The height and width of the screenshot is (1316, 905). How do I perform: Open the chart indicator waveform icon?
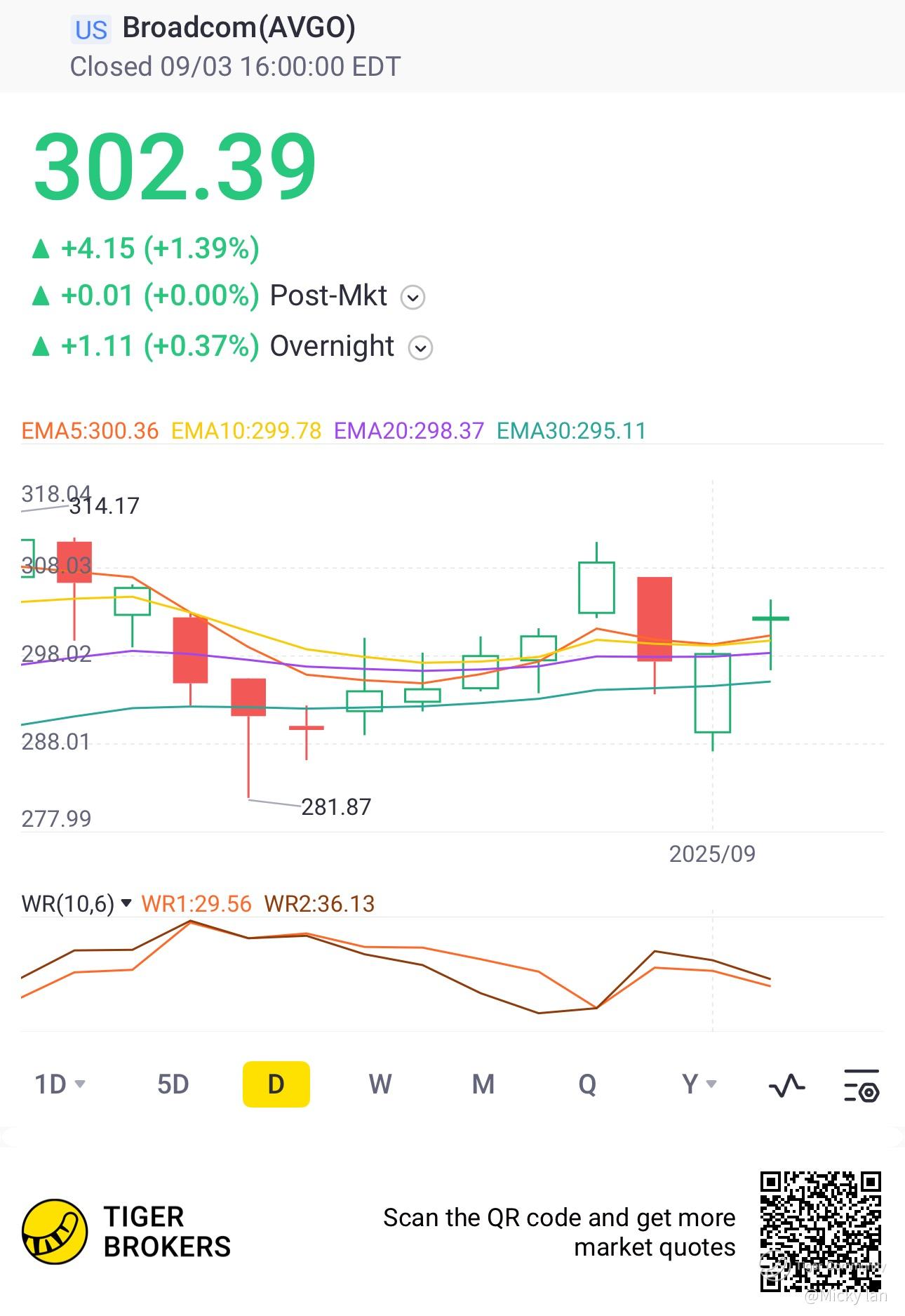[x=787, y=1086]
